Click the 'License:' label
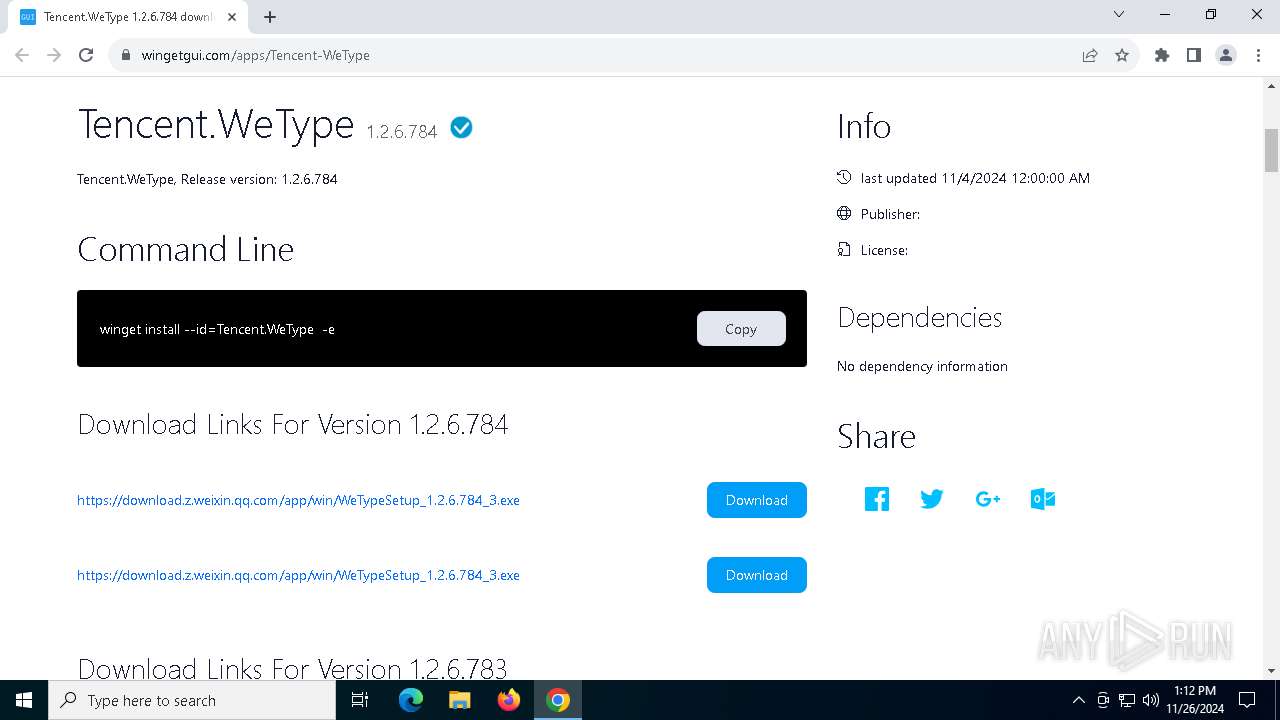1280x720 pixels. [x=884, y=250]
